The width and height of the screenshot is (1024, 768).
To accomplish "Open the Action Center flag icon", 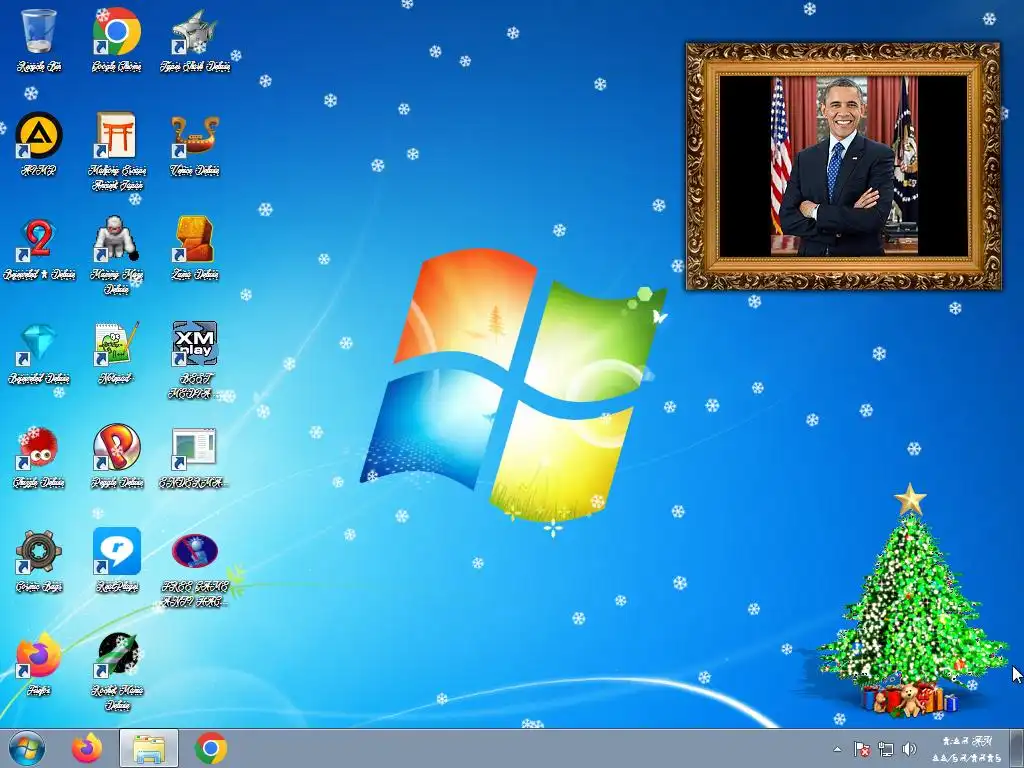I will (861, 749).
